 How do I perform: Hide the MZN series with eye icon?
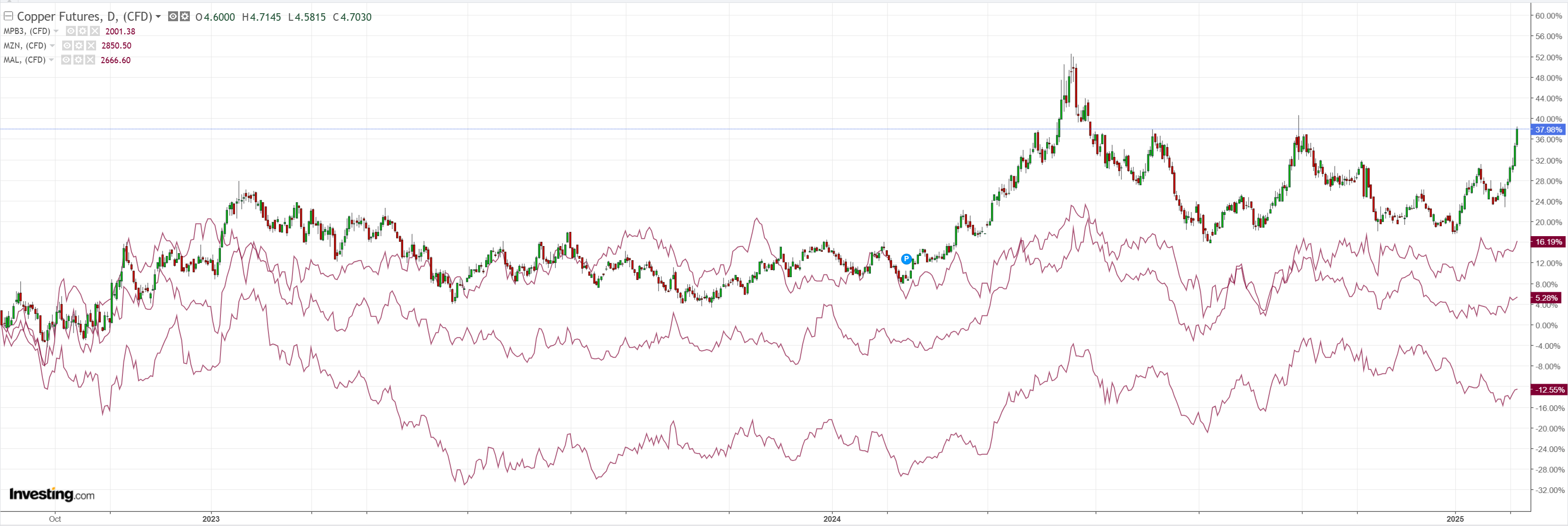67,46
